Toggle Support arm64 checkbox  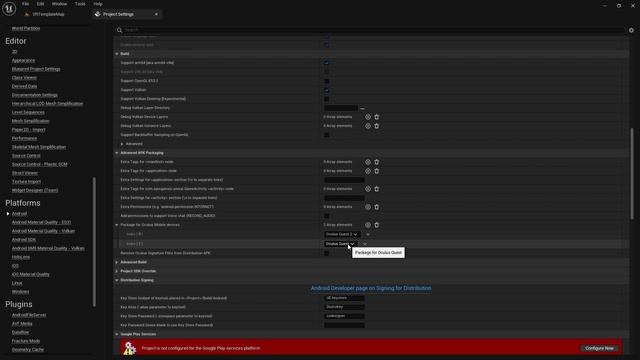[x=327, y=63]
